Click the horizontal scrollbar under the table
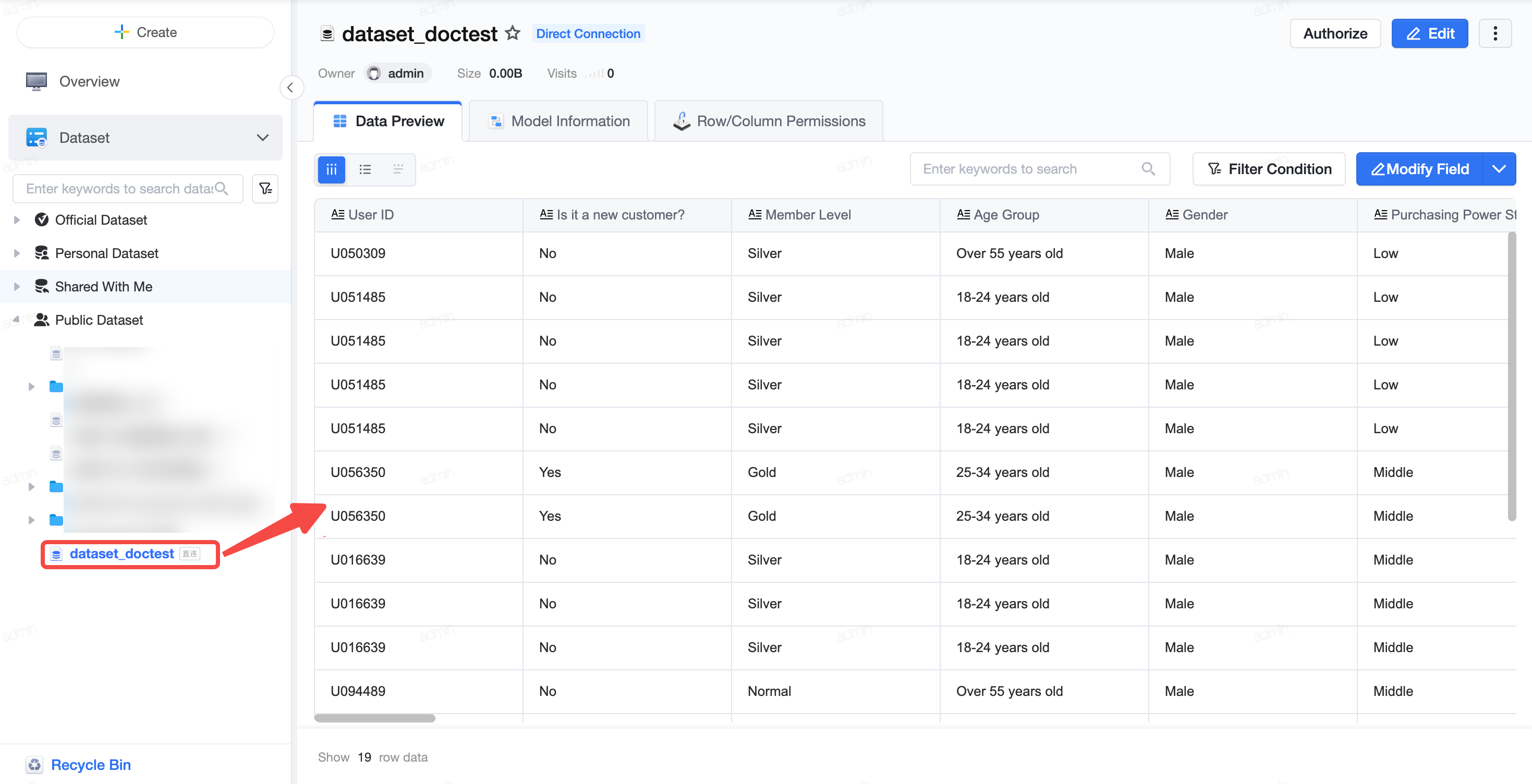This screenshot has width=1532, height=784. 375,718
